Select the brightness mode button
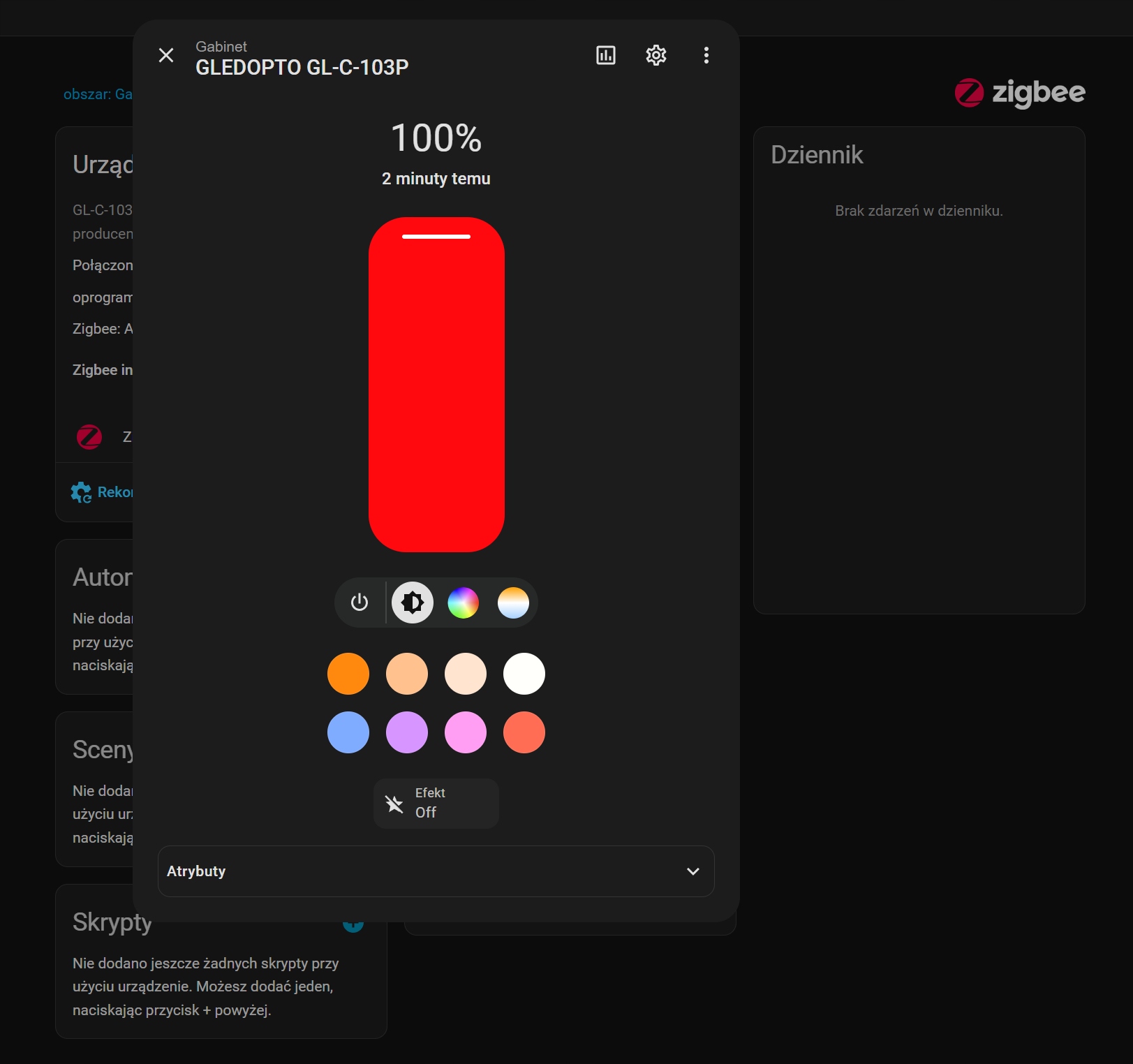 (413, 603)
